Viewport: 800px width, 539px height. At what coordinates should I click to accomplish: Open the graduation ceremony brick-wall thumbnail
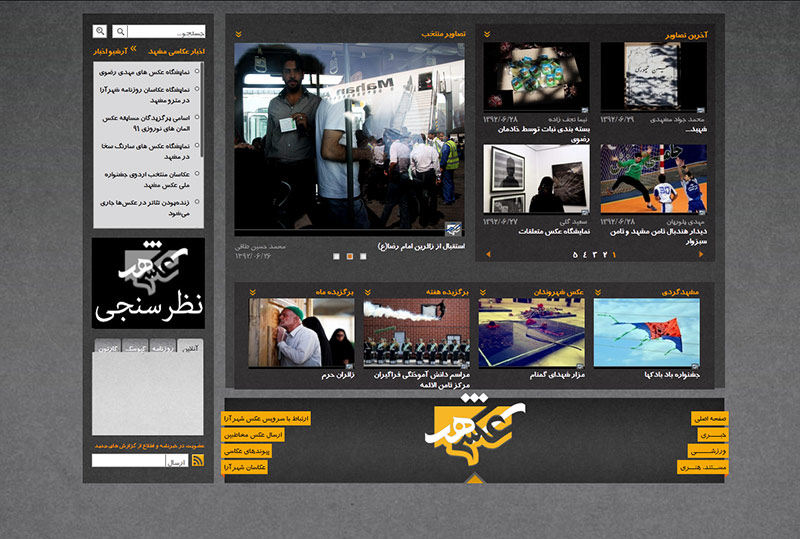(416, 332)
